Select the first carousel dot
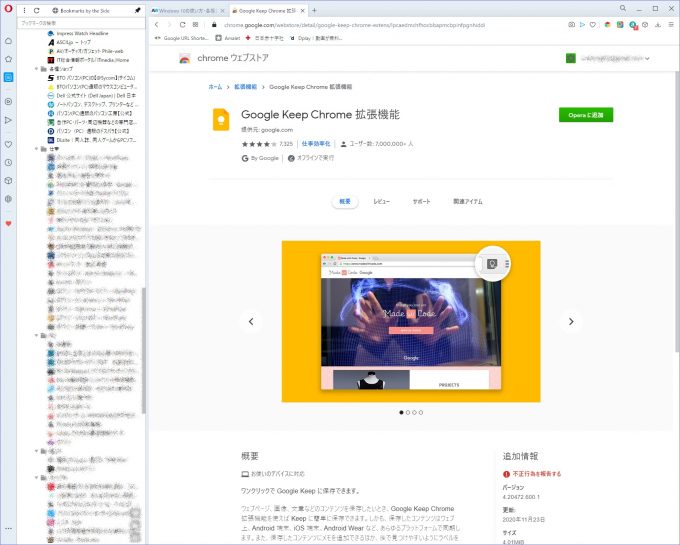680x545 pixels. coord(401,413)
